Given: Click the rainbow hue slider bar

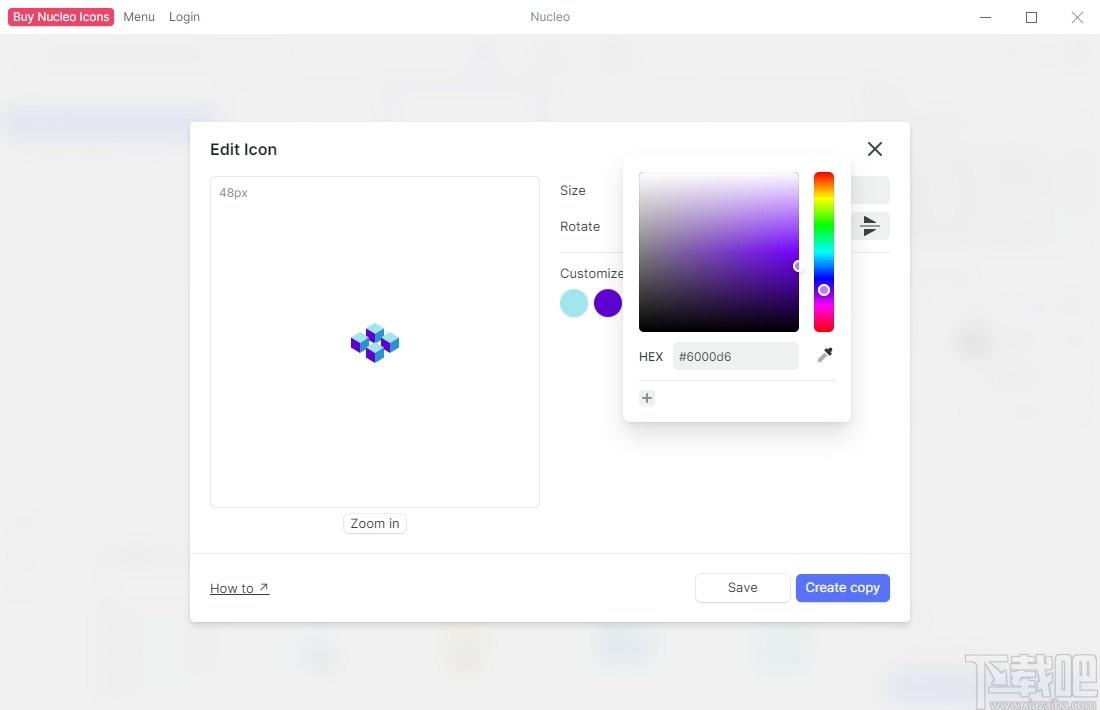Looking at the screenshot, I should (824, 252).
